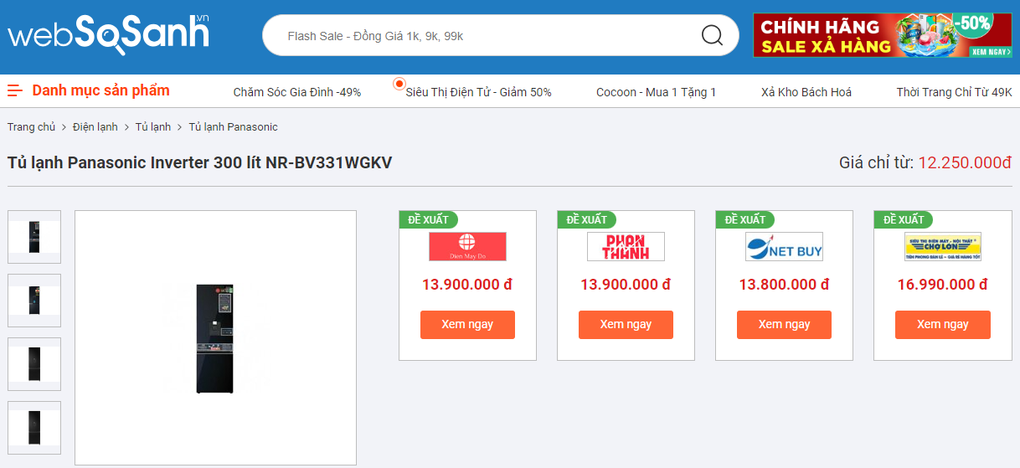Screen dimensions: 1020x468
Task: Click the websosanh.vn logo
Action: (x=109, y=34)
